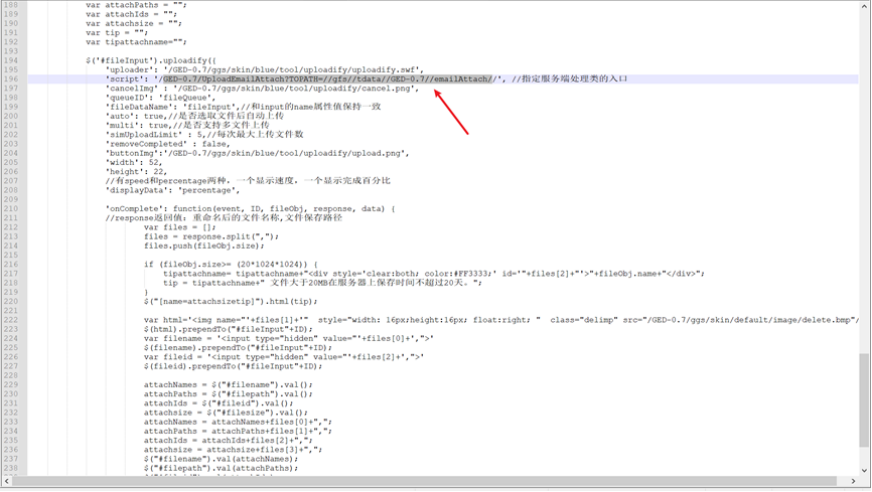Click the files = response.split line

coord(211,236)
